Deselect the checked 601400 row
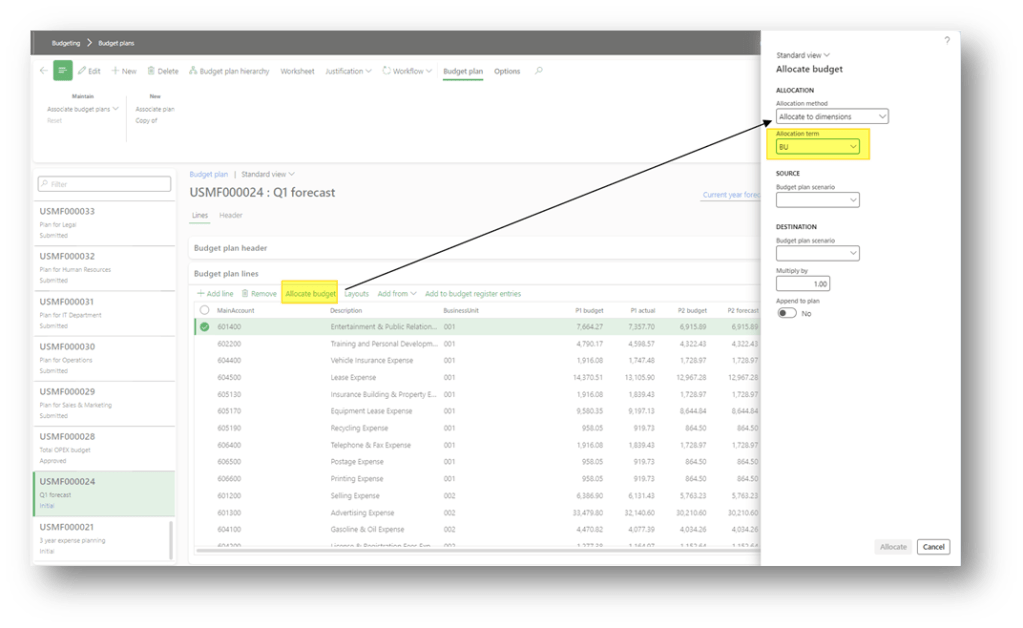 coord(204,326)
